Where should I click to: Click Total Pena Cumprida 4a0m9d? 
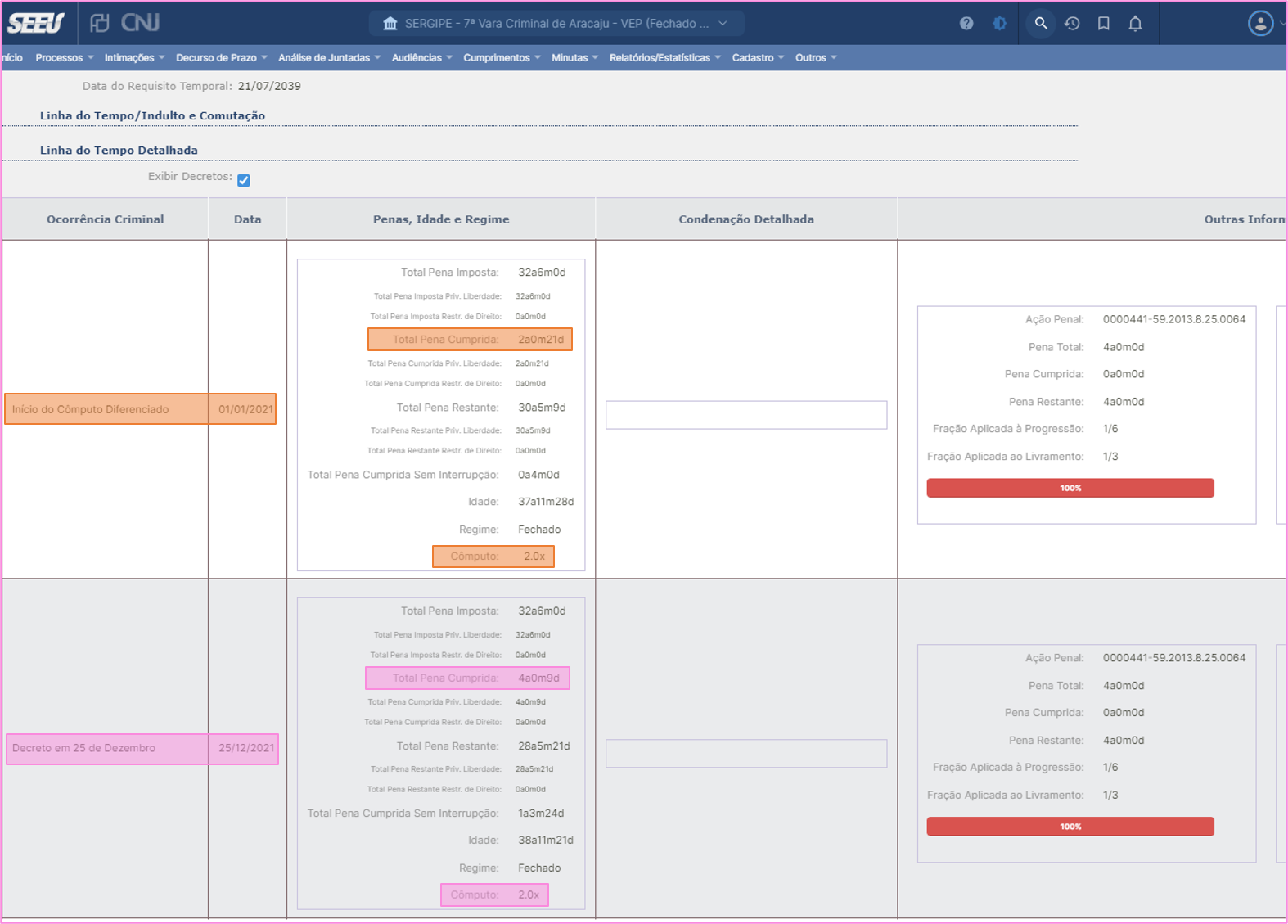tap(467, 678)
